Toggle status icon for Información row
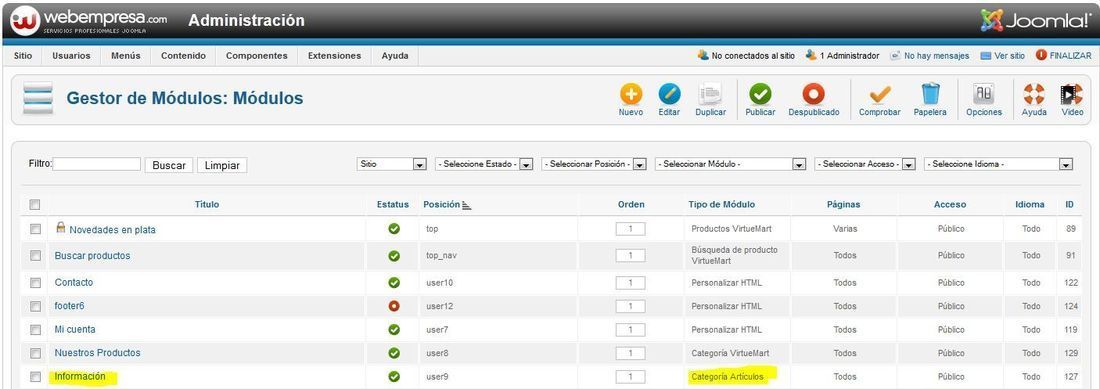Image resolution: width=1100 pixels, height=389 pixels. click(x=394, y=377)
